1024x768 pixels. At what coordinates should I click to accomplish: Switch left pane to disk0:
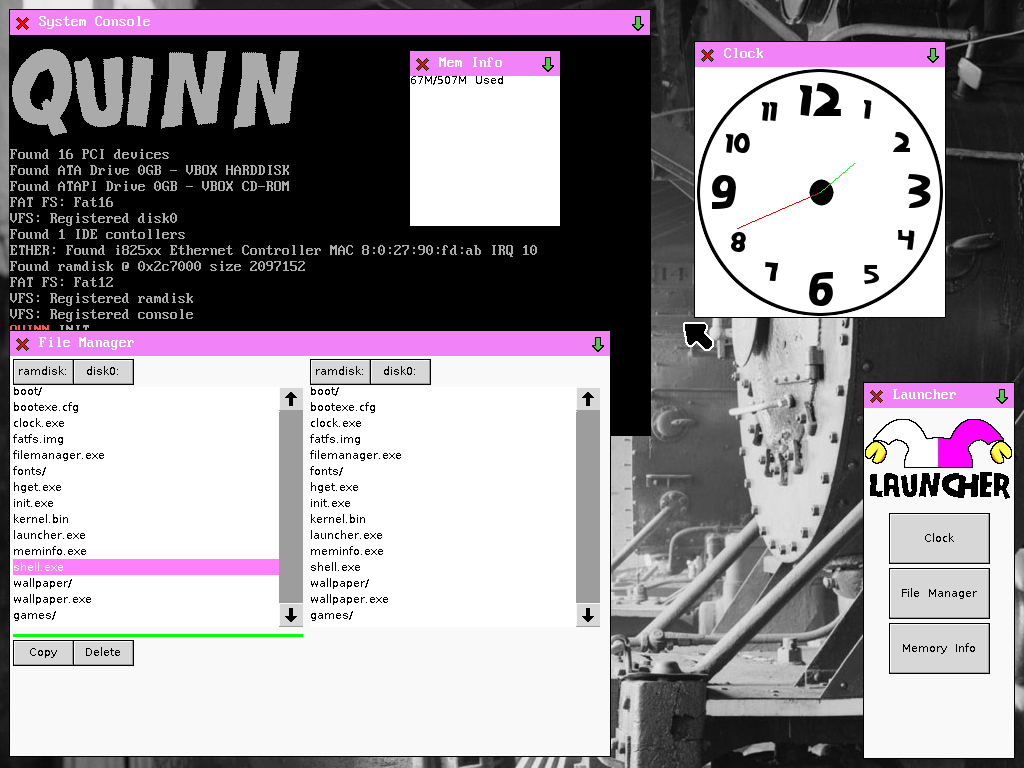[x=103, y=372]
